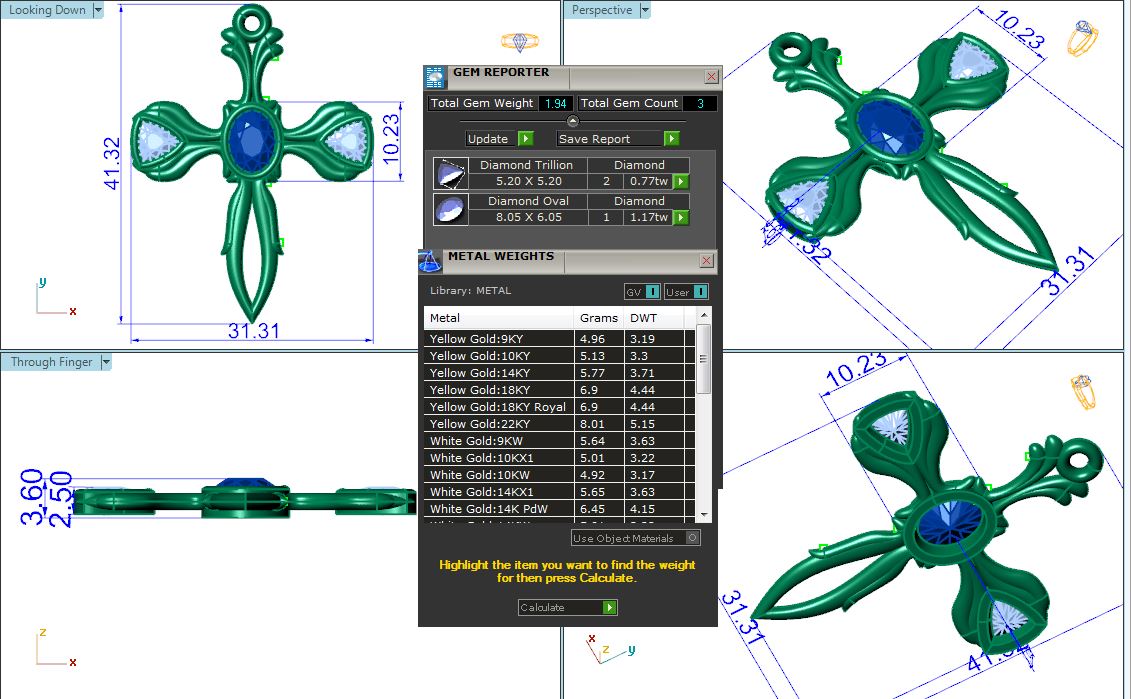Image resolution: width=1131 pixels, height=699 pixels.
Task: Click the Metal Weights scale icon
Action: pos(430,261)
